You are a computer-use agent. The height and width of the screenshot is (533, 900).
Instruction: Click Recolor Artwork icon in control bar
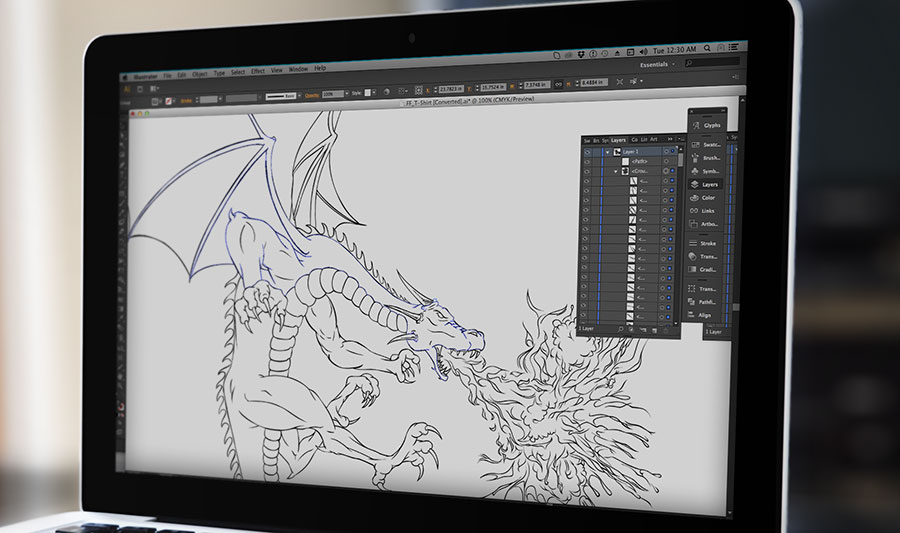point(387,92)
